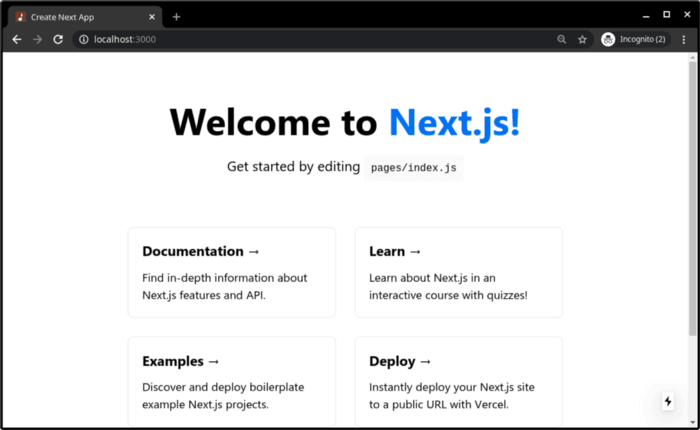700x430 pixels.
Task: Click the pages/index.js code text
Action: [413, 168]
